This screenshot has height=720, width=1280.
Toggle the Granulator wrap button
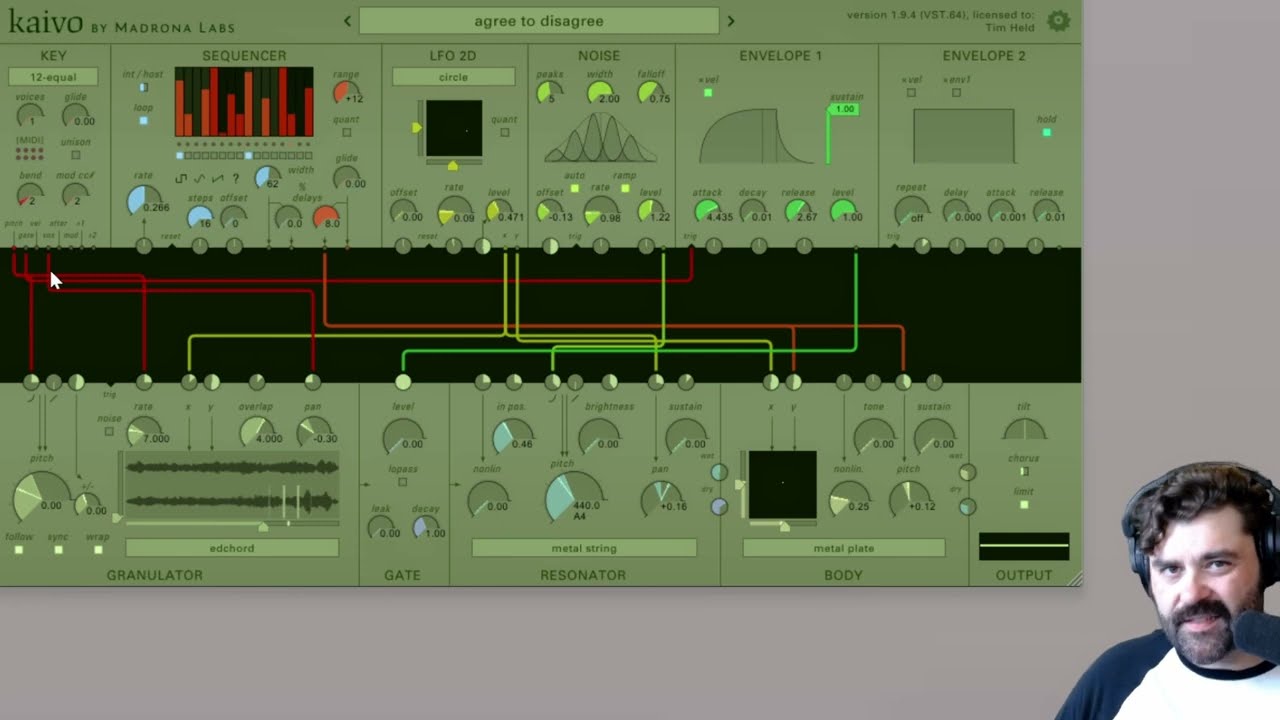pyautogui.click(x=97, y=550)
